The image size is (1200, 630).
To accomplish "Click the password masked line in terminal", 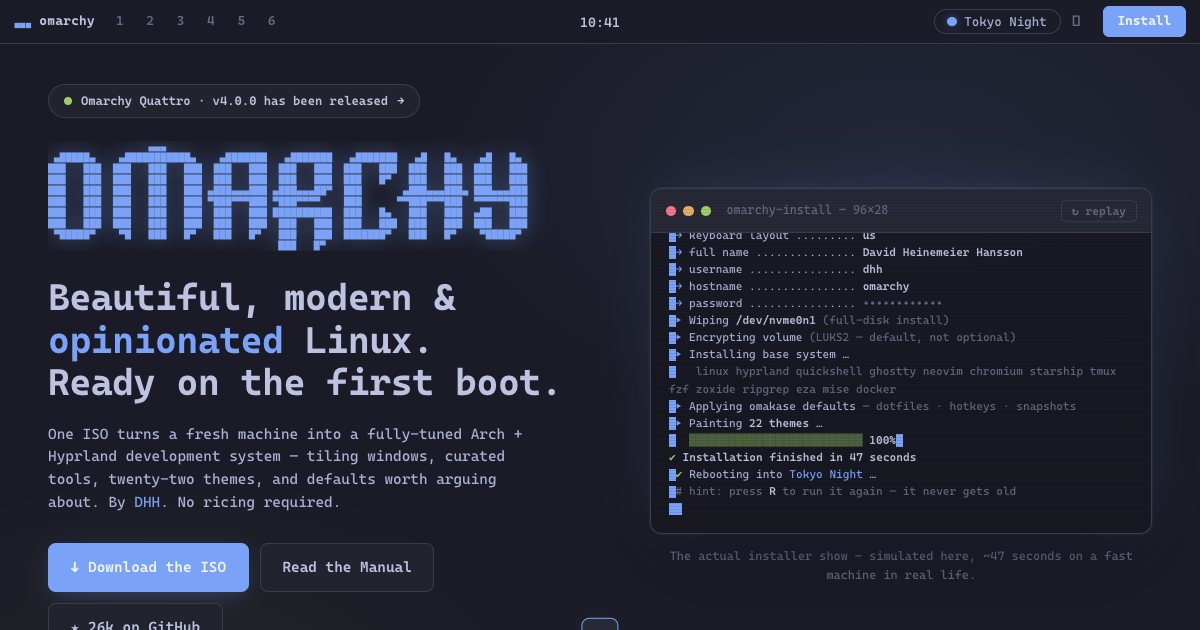I will (805, 303).
